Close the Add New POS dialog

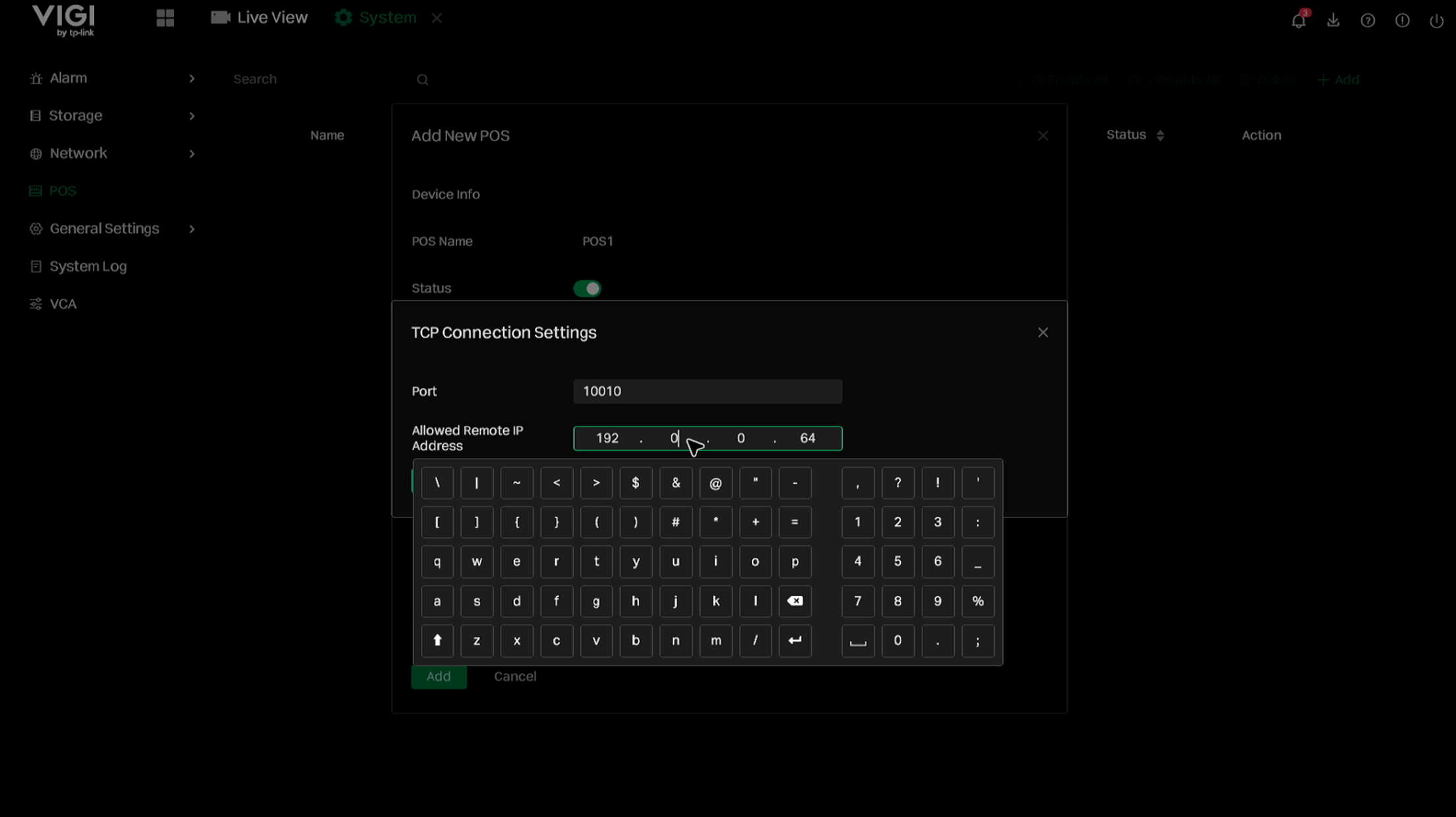[x=1043, y=136]
